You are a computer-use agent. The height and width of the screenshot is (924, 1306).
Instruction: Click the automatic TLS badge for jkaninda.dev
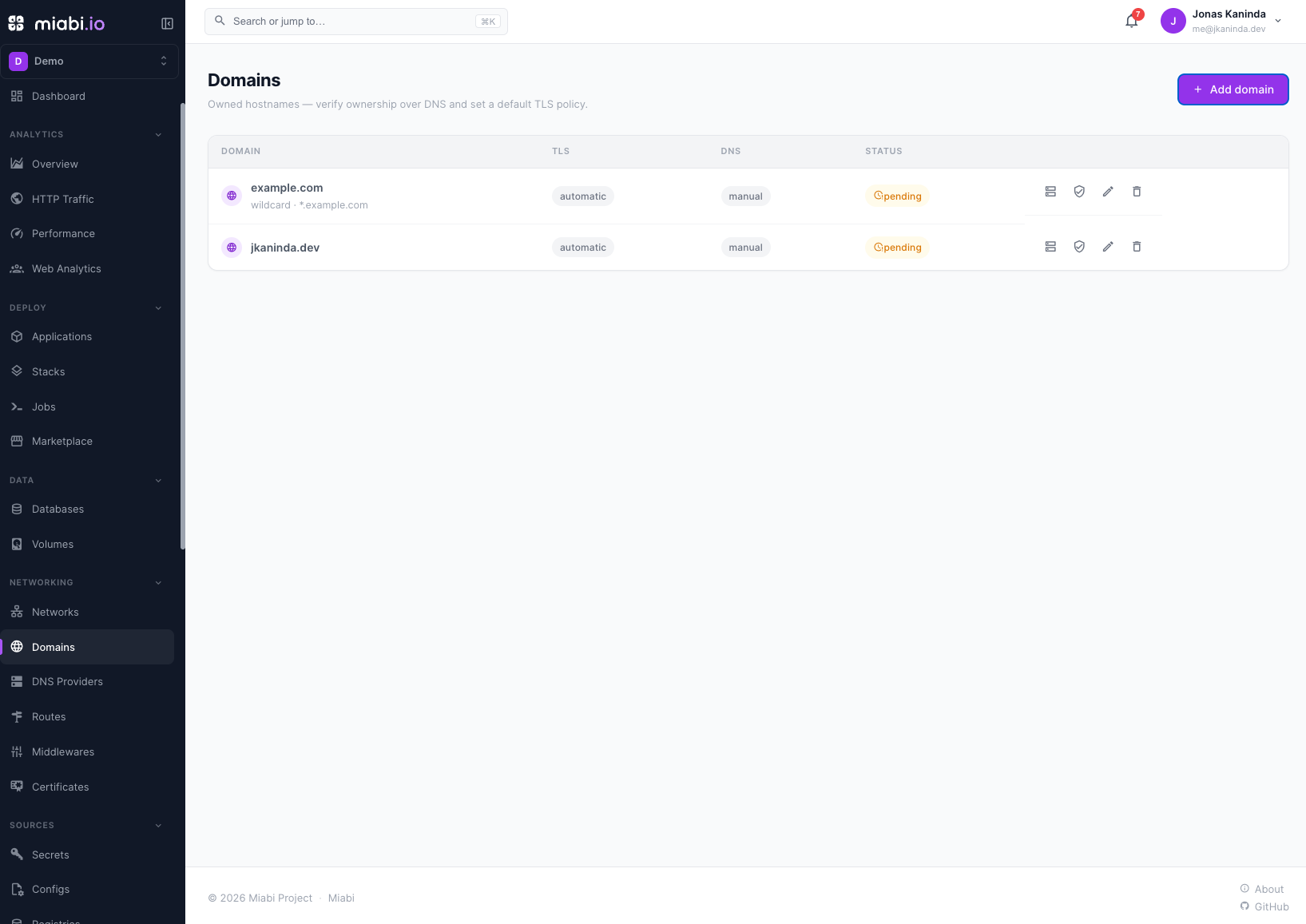coord(582,248)
